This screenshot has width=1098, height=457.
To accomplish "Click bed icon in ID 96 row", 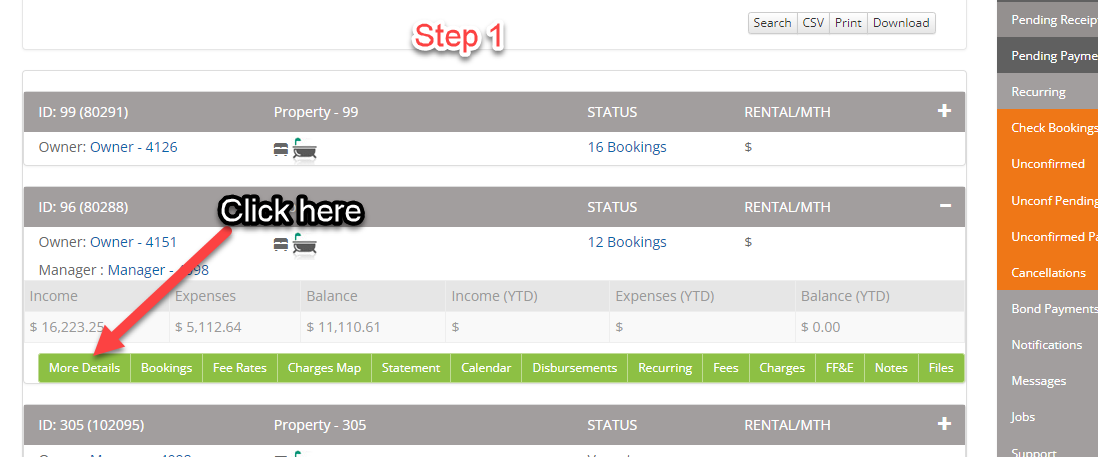I will pyautogui.click(x=281, y=244).
